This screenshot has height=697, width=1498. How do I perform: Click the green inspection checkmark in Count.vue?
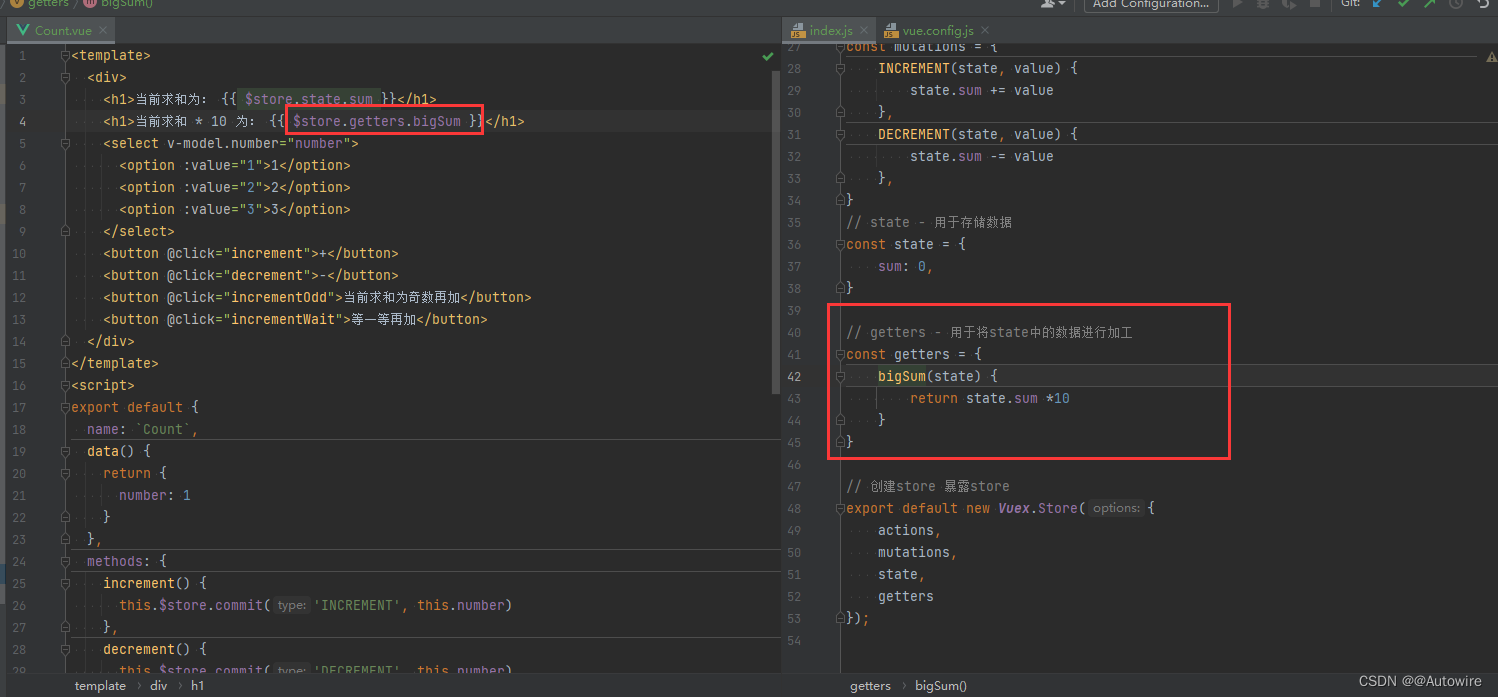767,56
